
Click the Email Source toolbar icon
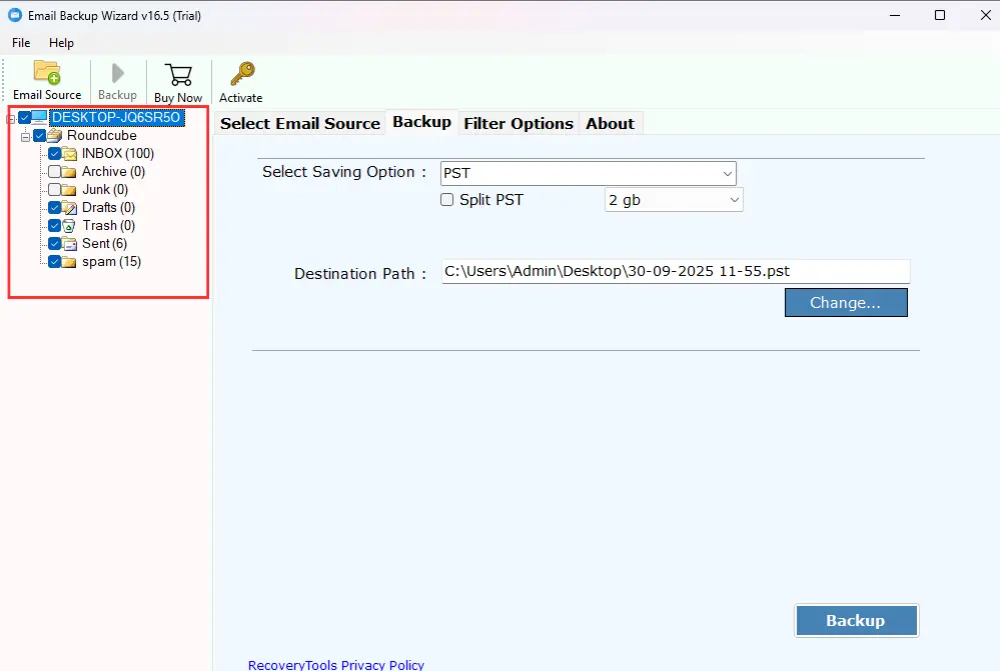(x=47, y=74)
